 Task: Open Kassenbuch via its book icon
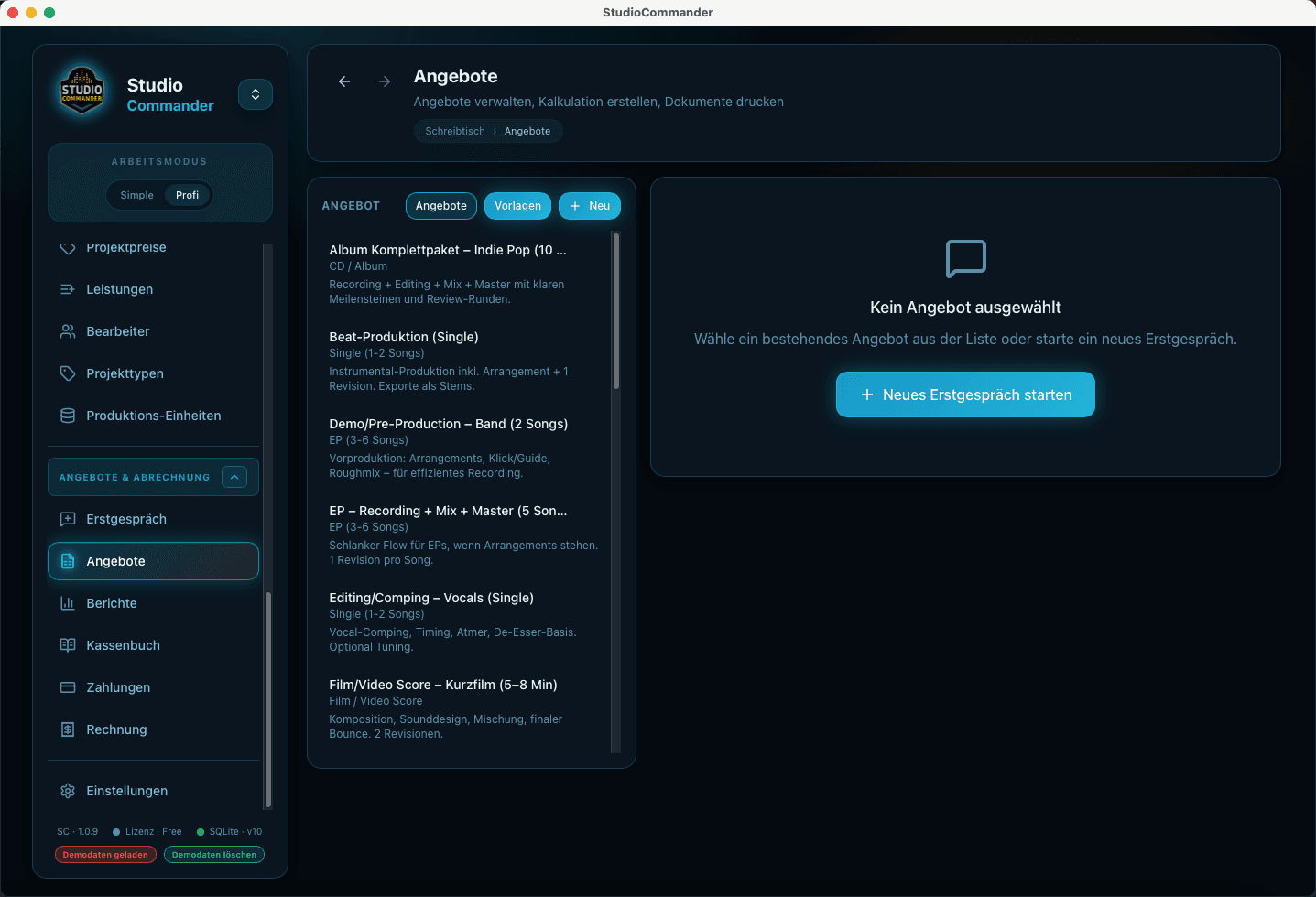point(68,645)
